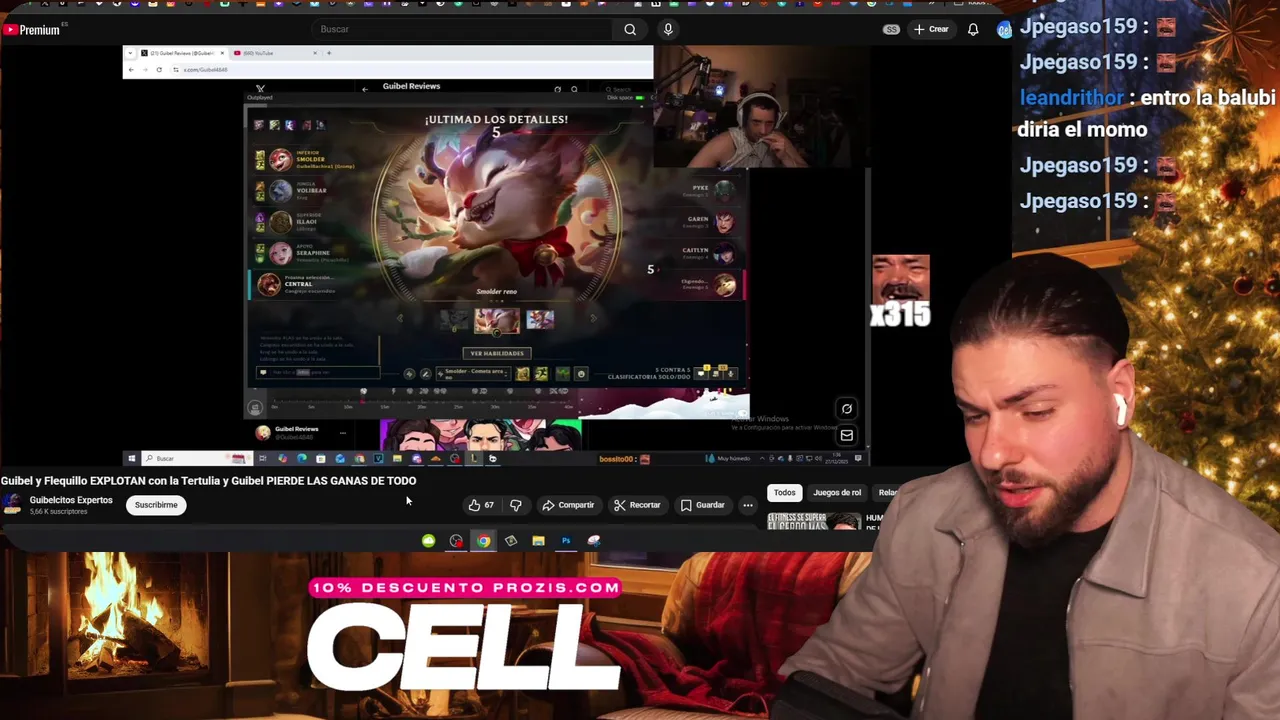Click the x315 emote combo image
This screenshot has height=720, width=1280.
[x=900, y=291]
